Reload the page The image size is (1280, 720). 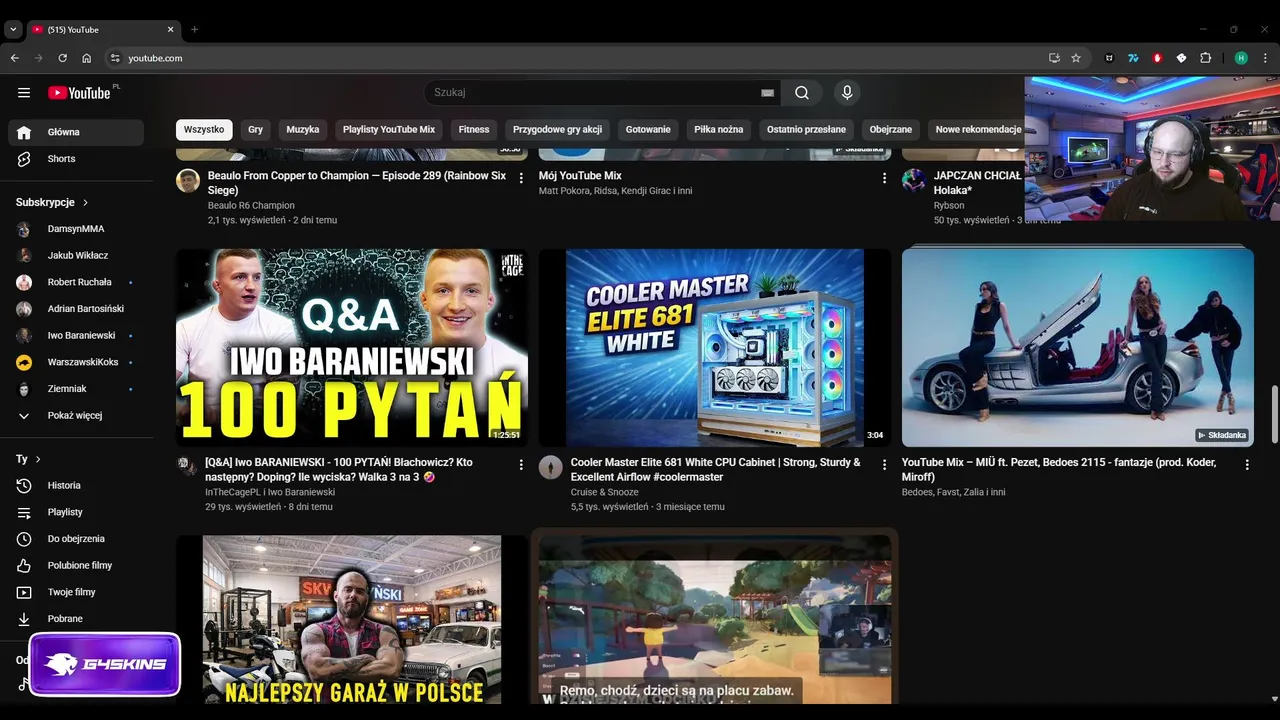point(62,58)
